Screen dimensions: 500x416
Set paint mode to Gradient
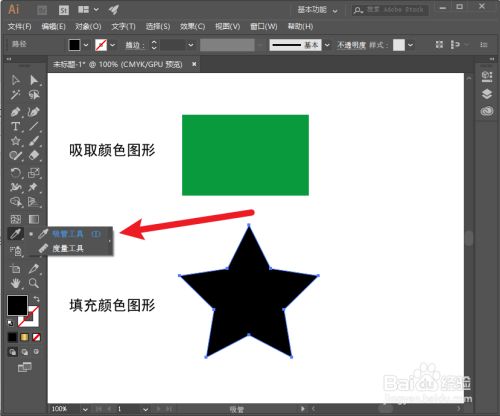click(x=24, y=337)
